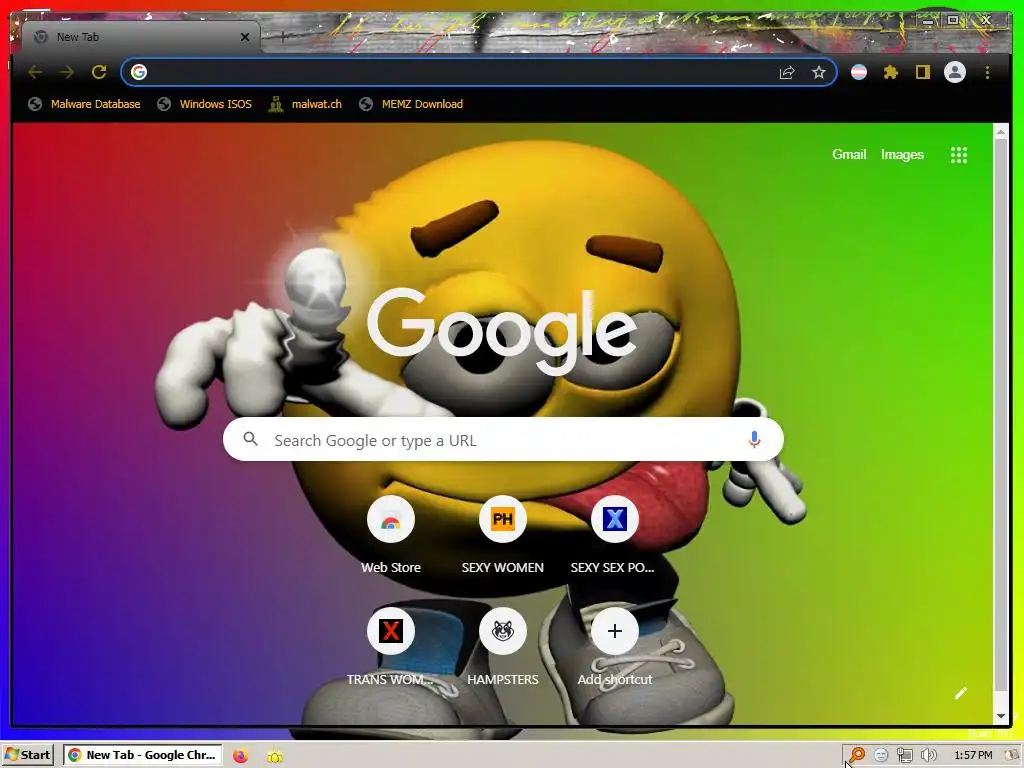Close the New Tab tab
Screen dimensions: 1024x768
(x=245, y=37)
